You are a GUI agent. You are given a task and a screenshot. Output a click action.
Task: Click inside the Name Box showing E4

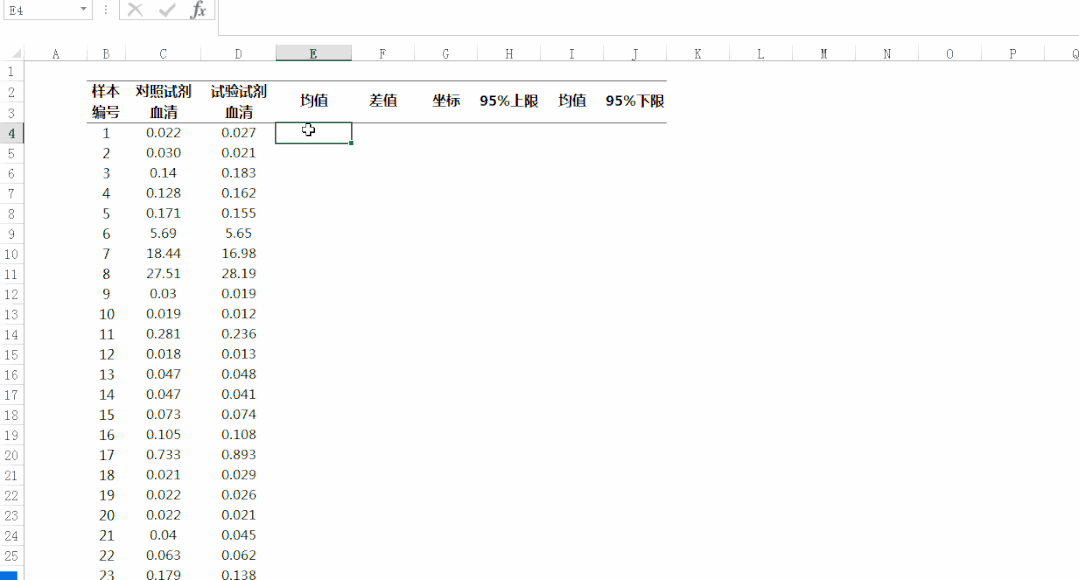38,10
